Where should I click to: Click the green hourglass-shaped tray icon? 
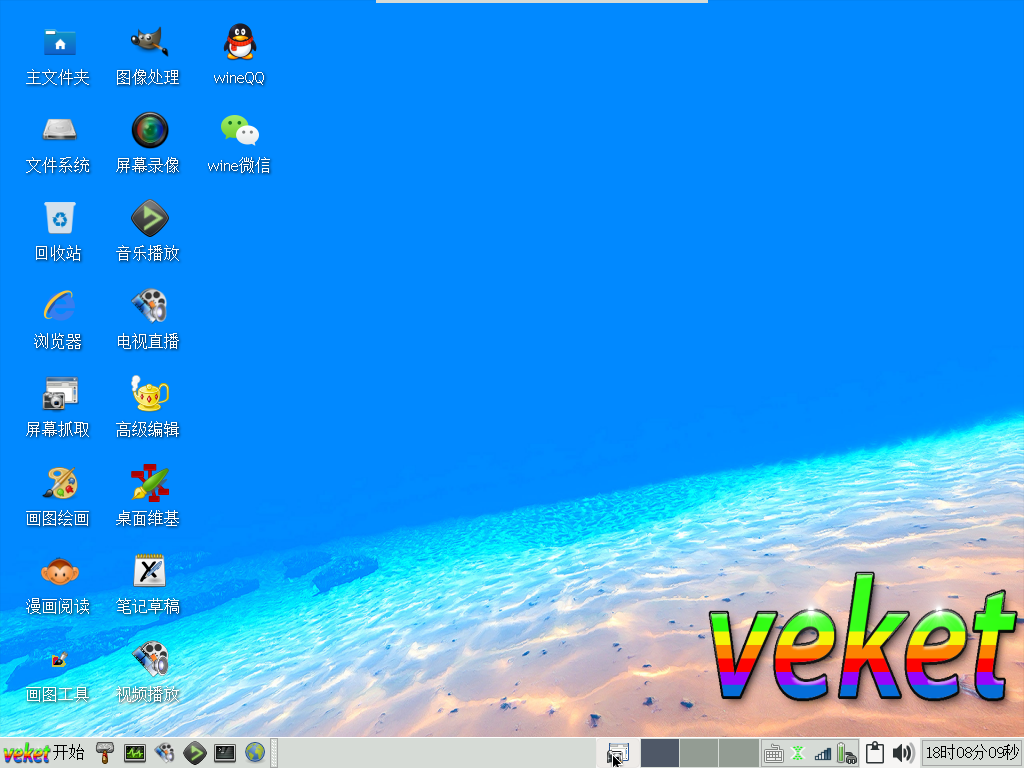[x=797, y=754]
